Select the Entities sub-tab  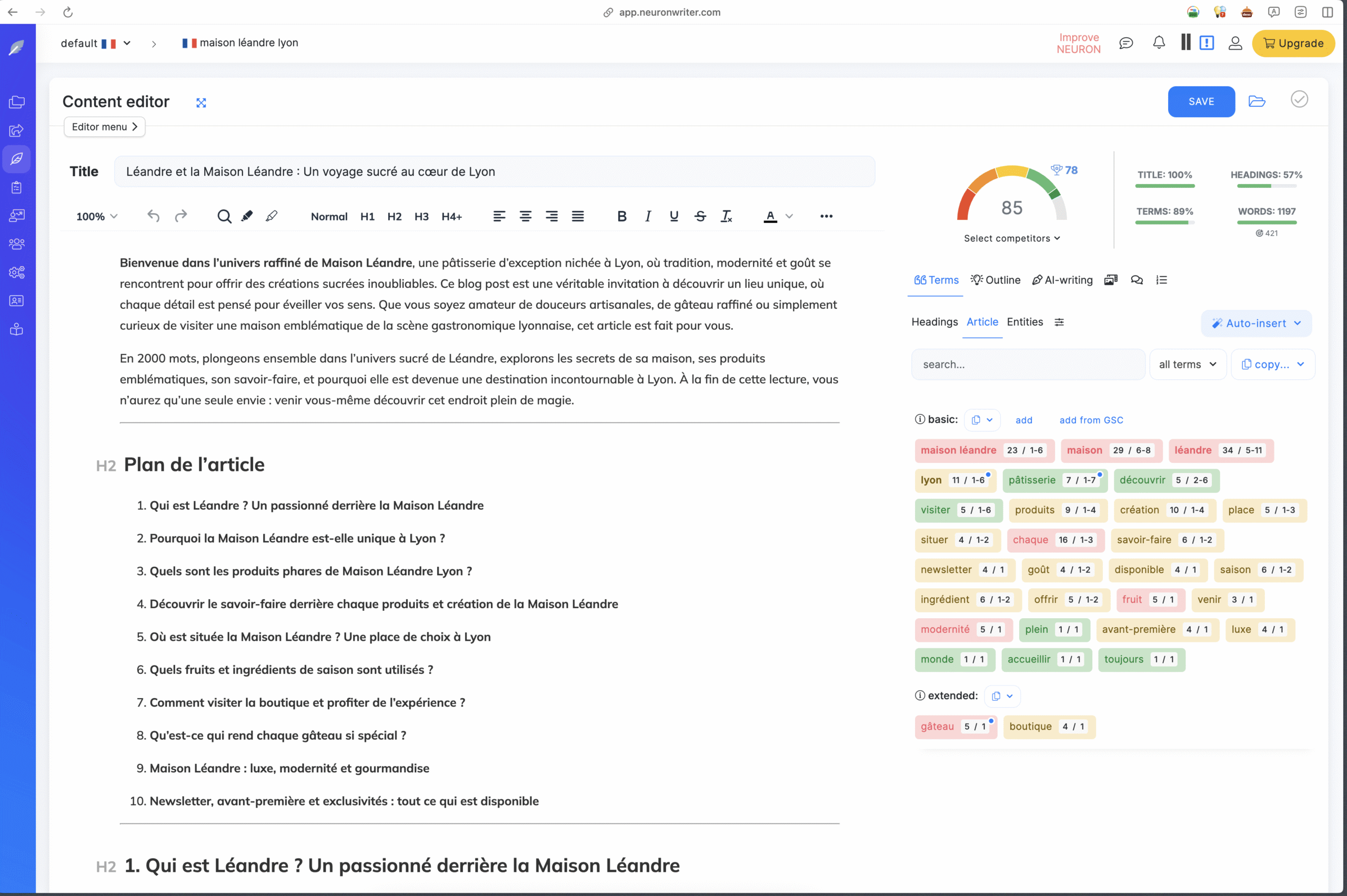1024,321
